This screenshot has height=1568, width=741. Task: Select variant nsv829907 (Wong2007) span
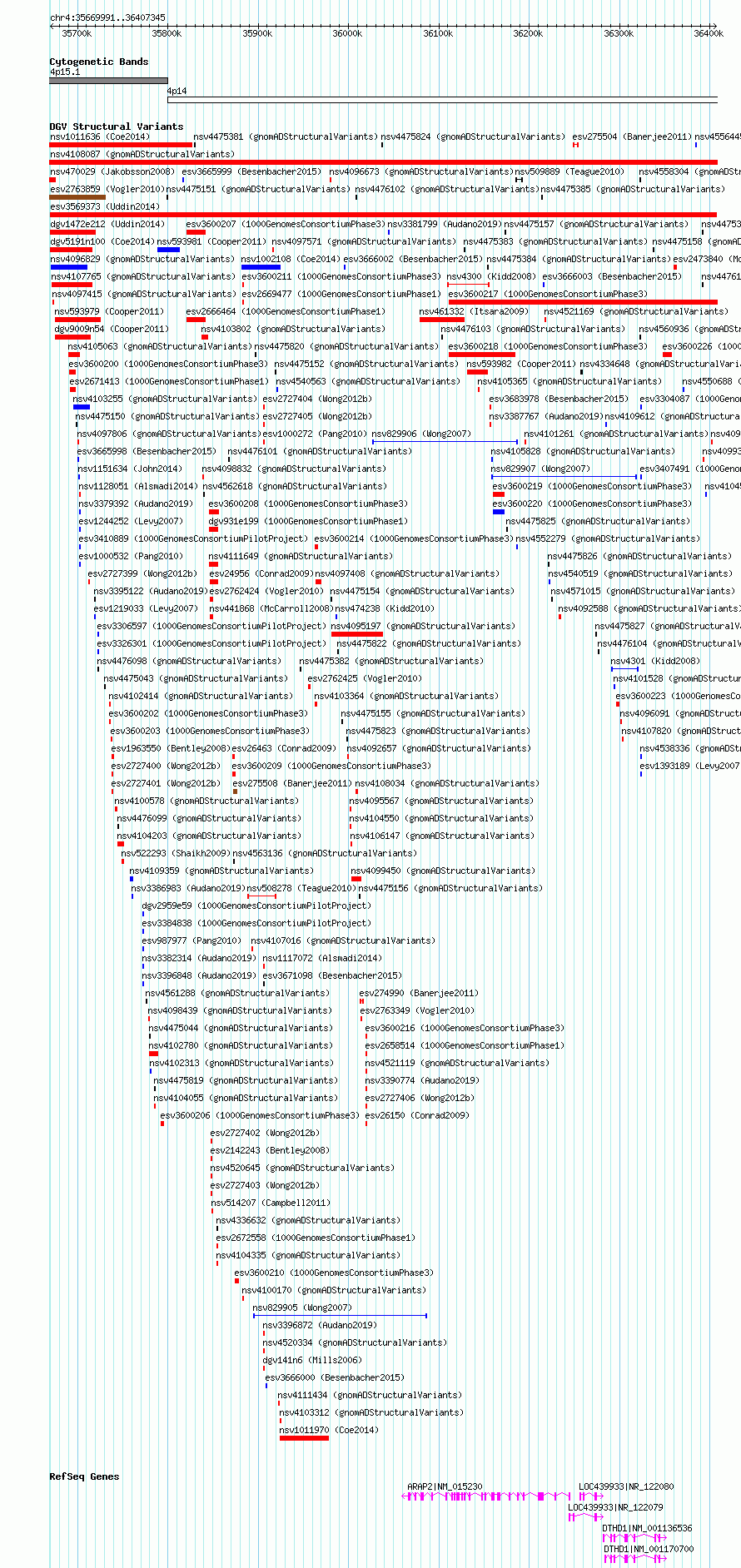[565, 476]
